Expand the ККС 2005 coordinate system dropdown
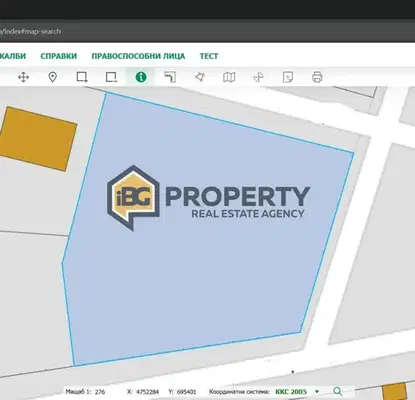The image size is (415, 400). [317, 391]
